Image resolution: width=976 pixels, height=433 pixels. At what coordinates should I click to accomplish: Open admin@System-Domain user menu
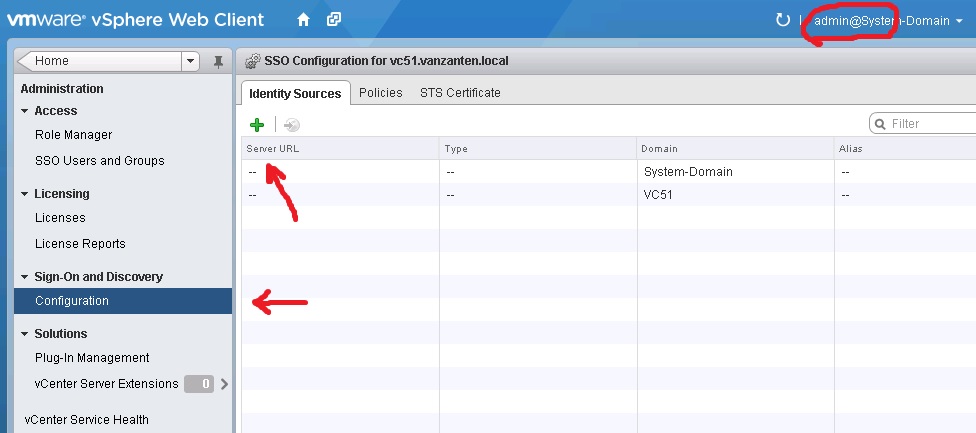click(890, 21)
